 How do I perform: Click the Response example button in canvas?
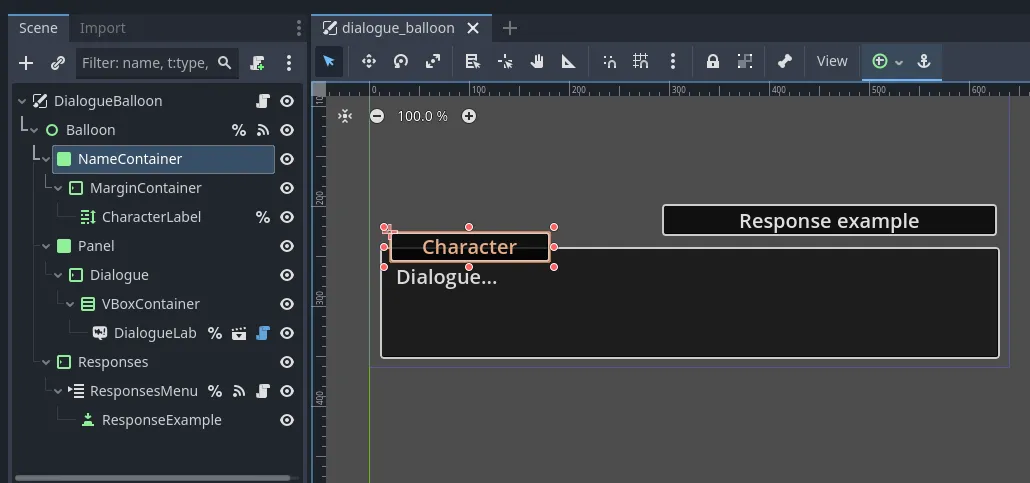coord(829,221)
